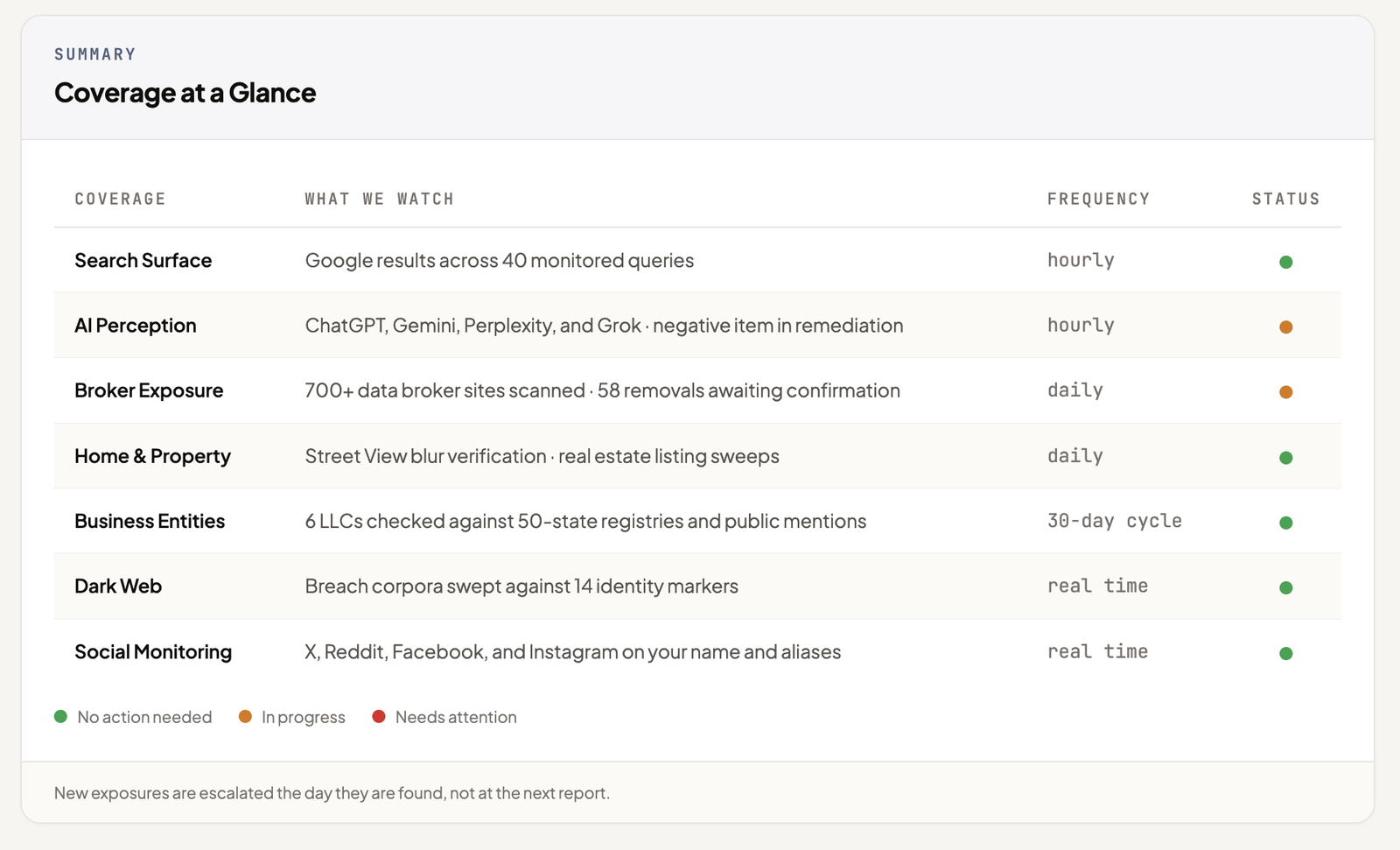Screen dimensions: 1400x850
Task: Click the 'Needs attention' legend label
Action: click(x=456, y=717)
